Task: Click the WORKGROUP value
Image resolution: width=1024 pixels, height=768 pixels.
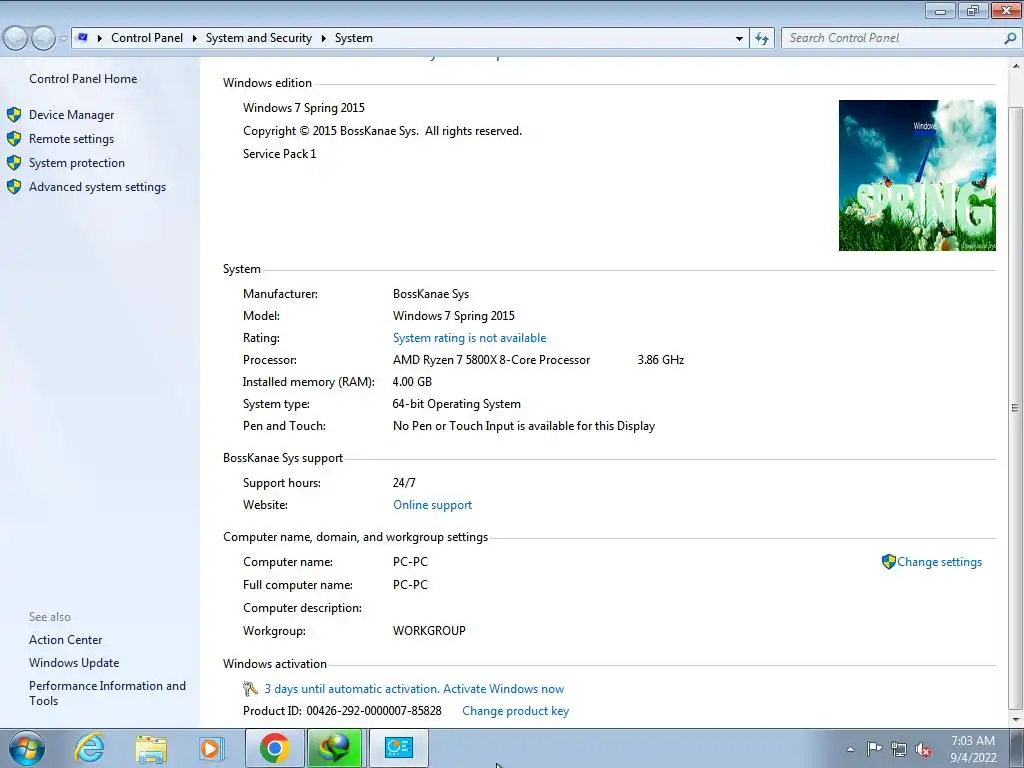Action: click(x=429, y=632)
